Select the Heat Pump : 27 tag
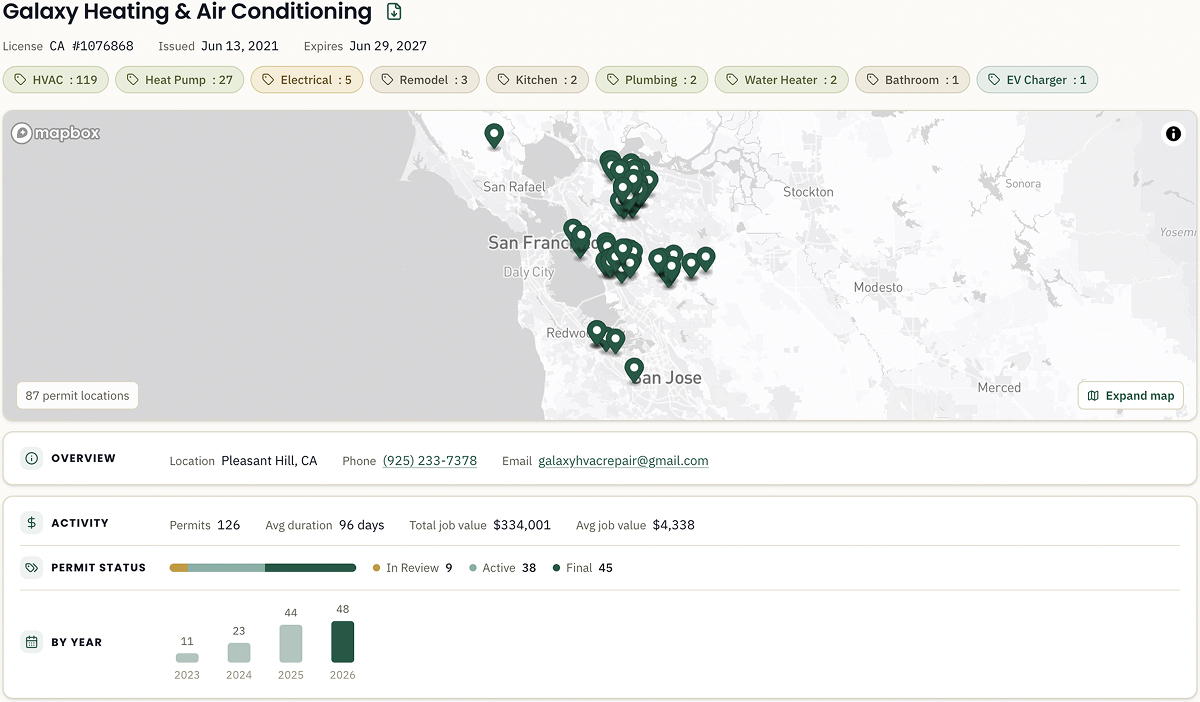This screenshot has height=702, width=1200. coord(179,80)
